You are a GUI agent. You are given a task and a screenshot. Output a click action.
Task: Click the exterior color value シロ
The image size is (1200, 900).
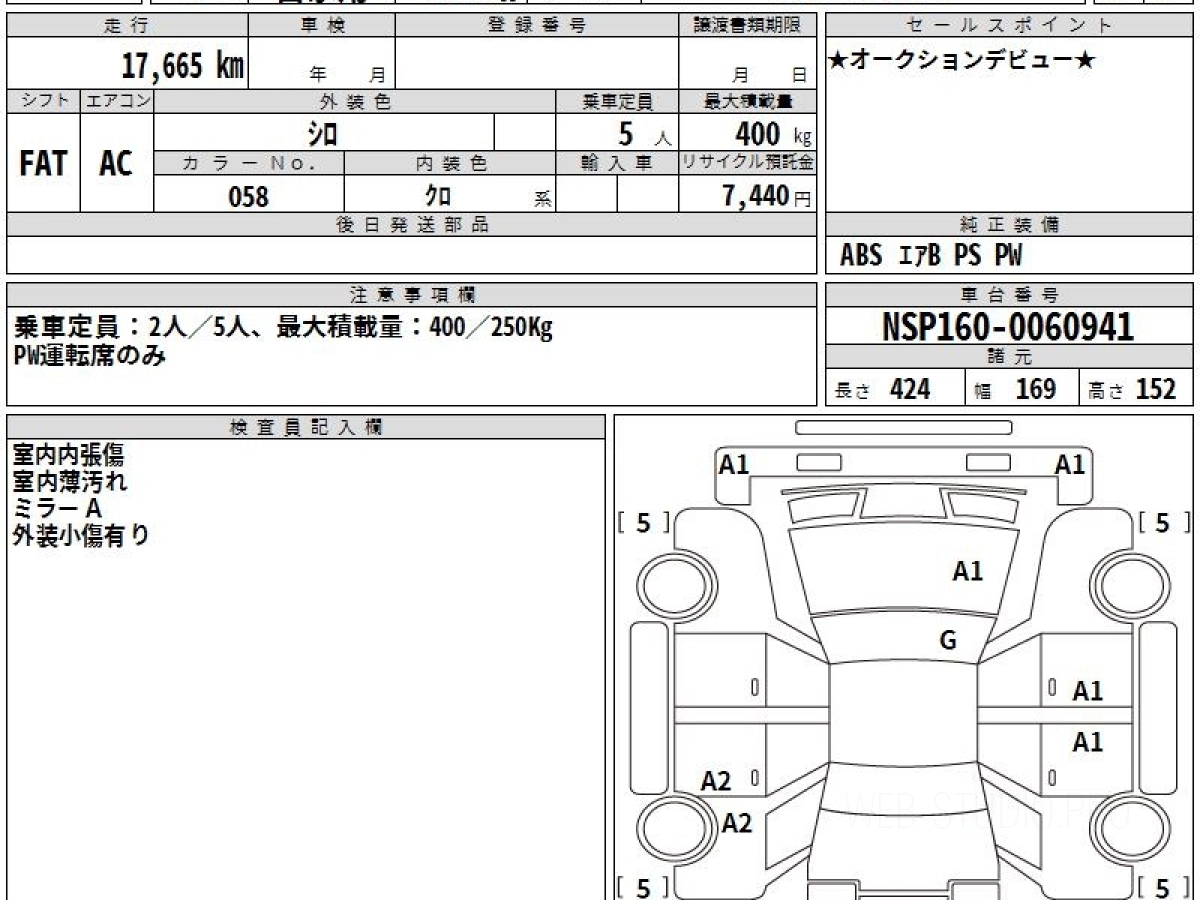click(322, 133)
